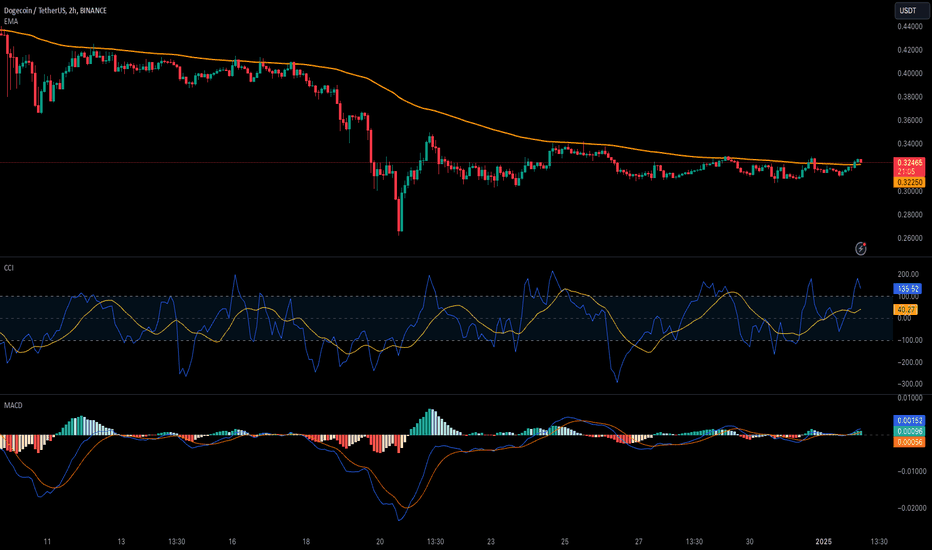Click the EMA indicator legend label
Viewport: 932px width, 550px height.
pos(11,21)
